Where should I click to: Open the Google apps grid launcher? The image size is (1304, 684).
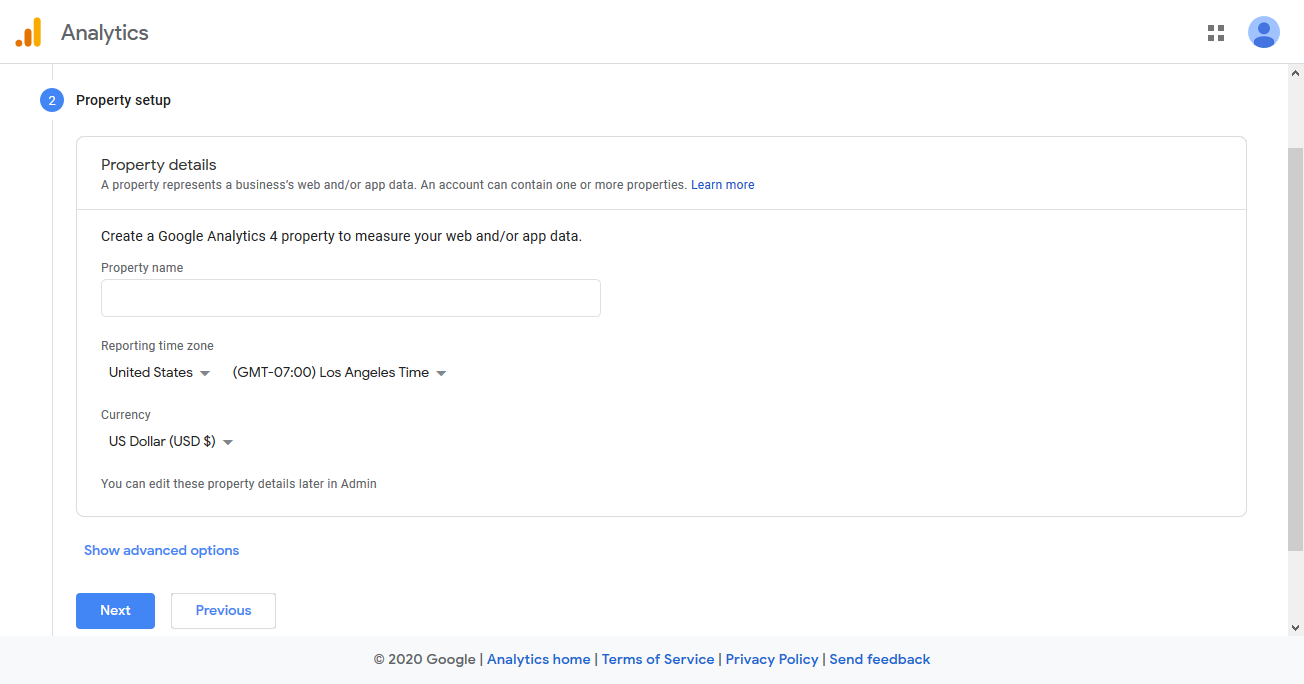(x=1215, y=32)
